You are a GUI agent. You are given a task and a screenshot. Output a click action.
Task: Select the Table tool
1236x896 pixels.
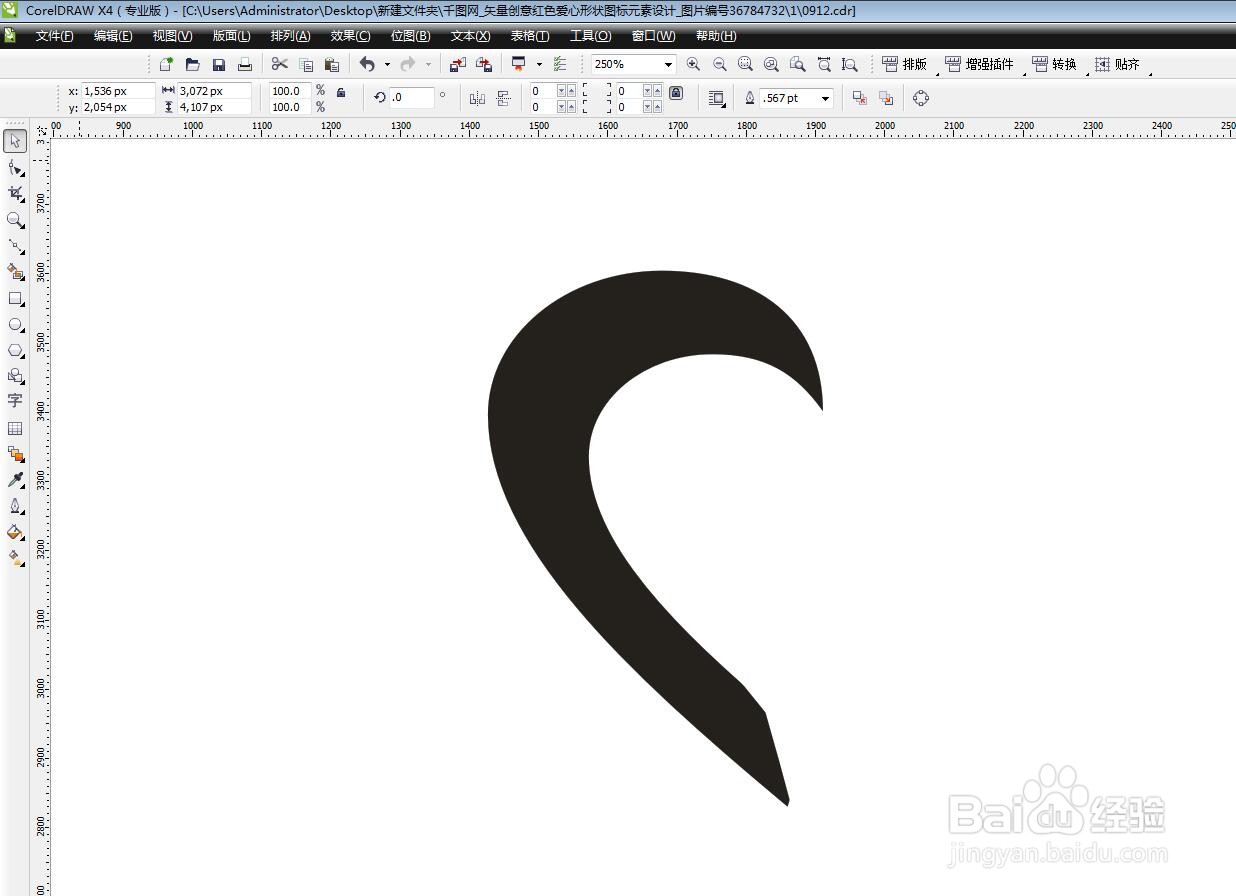(x=15, y=428)
